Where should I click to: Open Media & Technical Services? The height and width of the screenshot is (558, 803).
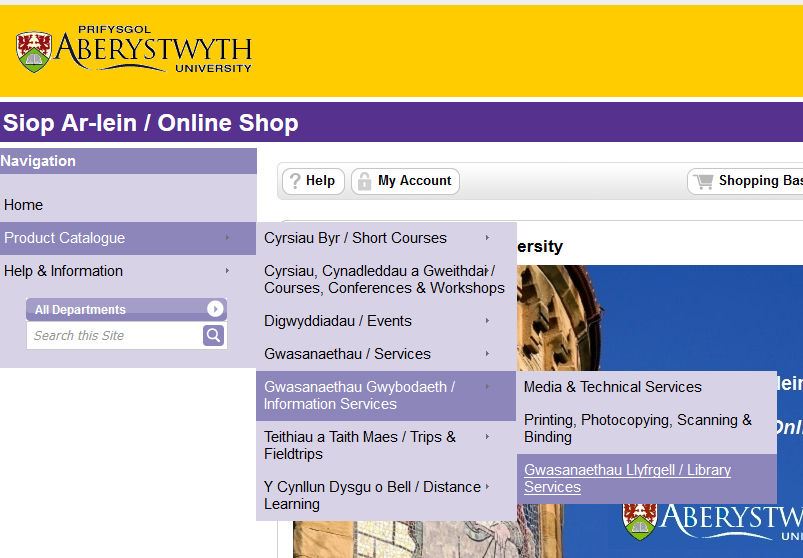[x=646, y=387]
